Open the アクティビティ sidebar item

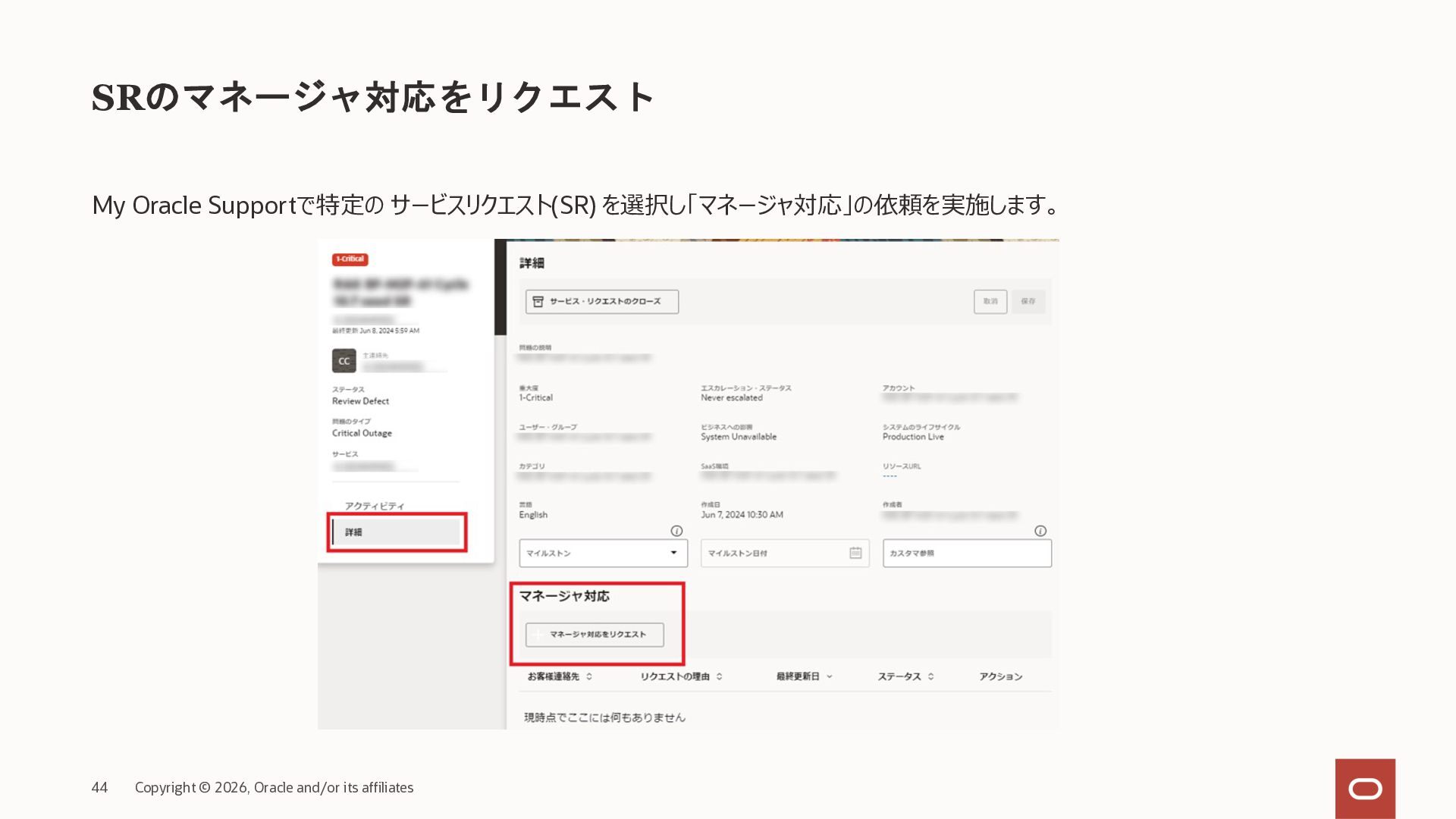(x=375, y=506)
